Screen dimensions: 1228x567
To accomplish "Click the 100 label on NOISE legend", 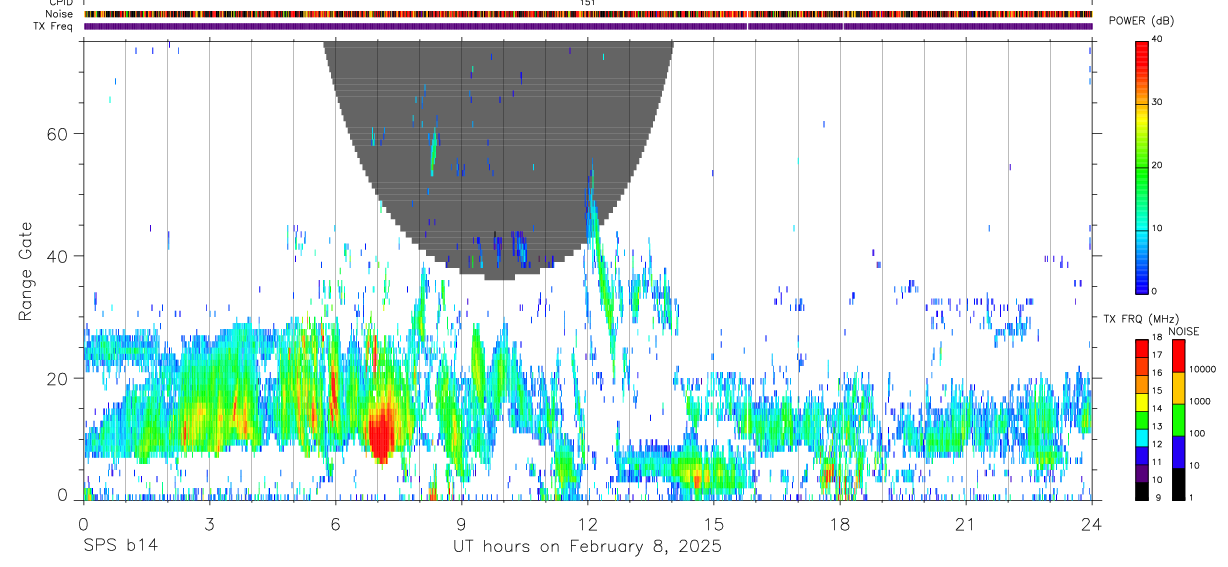I will (x=1197, y=434).
